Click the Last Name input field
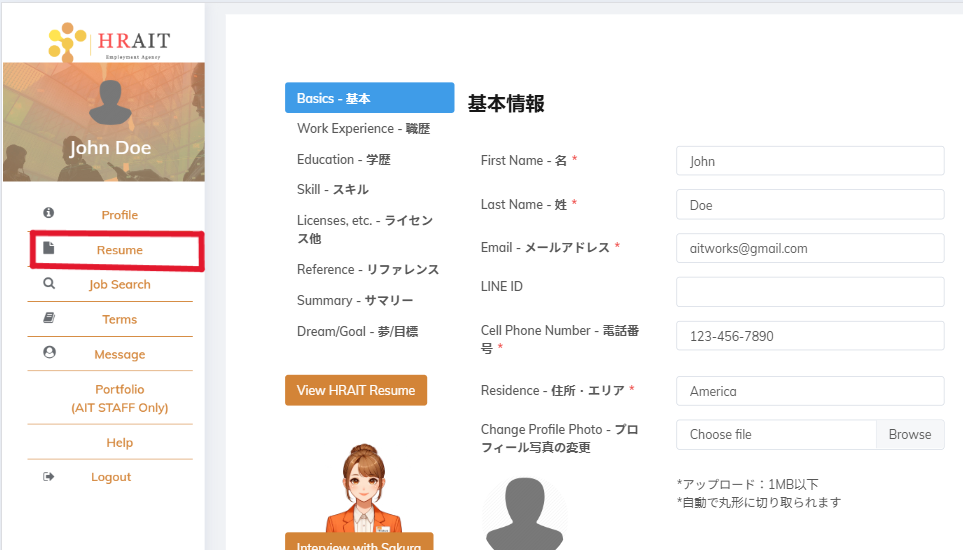This screenshot has height=550, width=963. coord(810,204)
